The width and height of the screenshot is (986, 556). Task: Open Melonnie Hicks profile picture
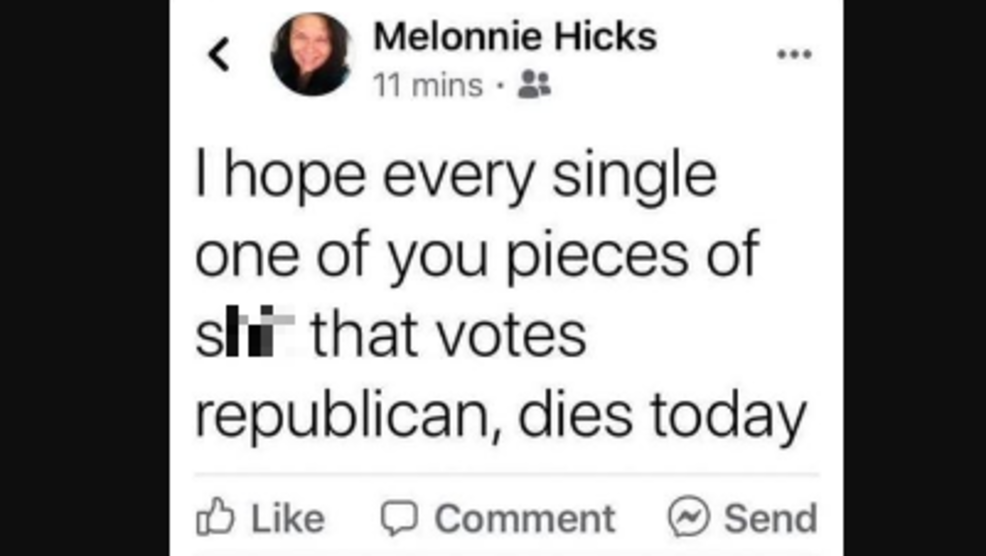point(311,54)
